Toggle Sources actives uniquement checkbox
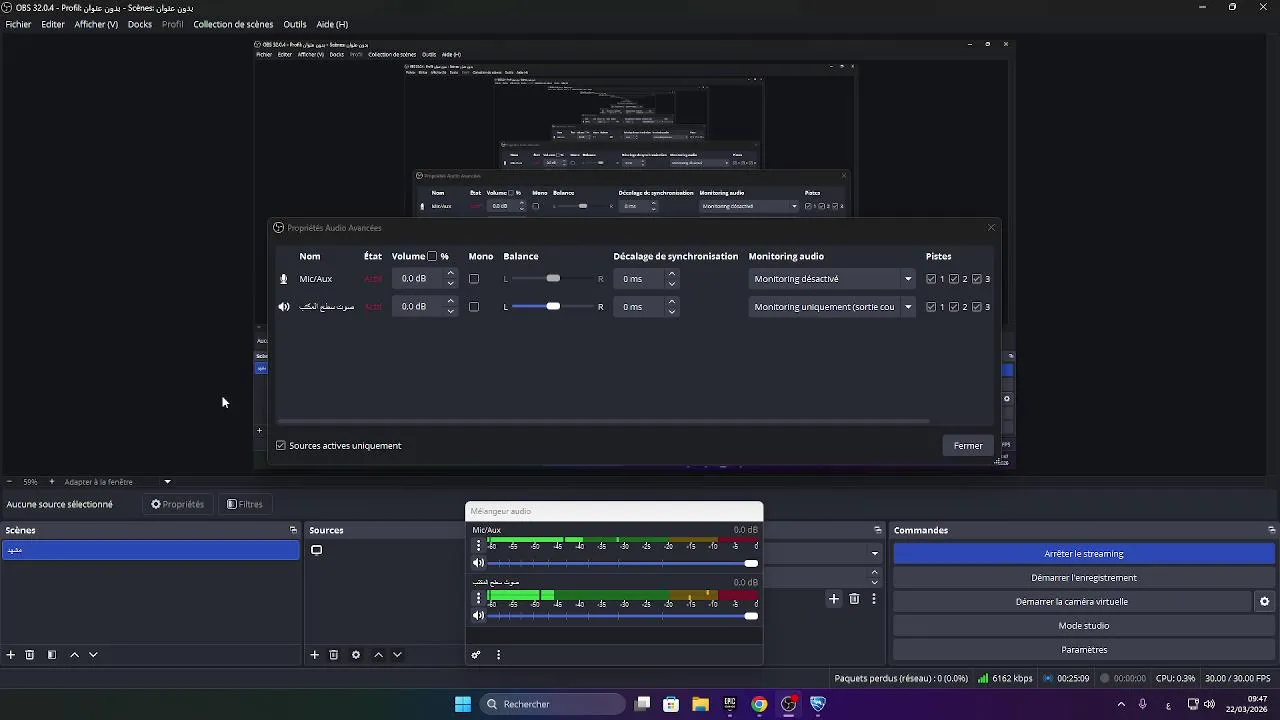This screenshot has width=1280, height=720. pos(281,446)
